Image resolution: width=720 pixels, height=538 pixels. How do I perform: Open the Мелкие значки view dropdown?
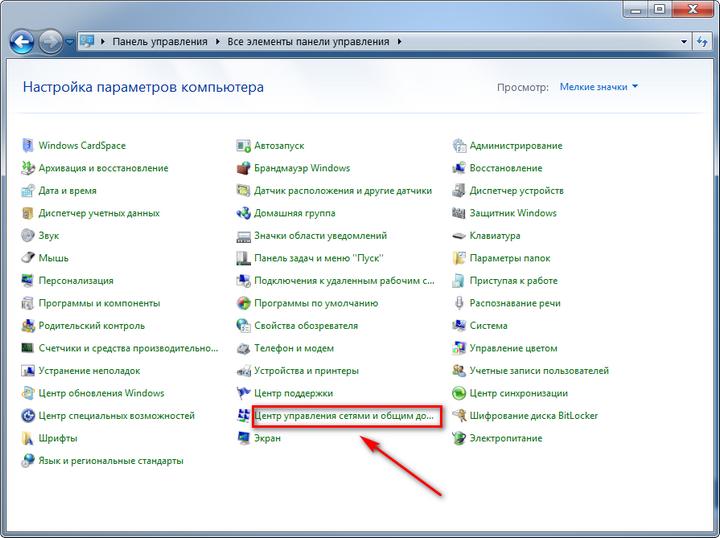599,87
